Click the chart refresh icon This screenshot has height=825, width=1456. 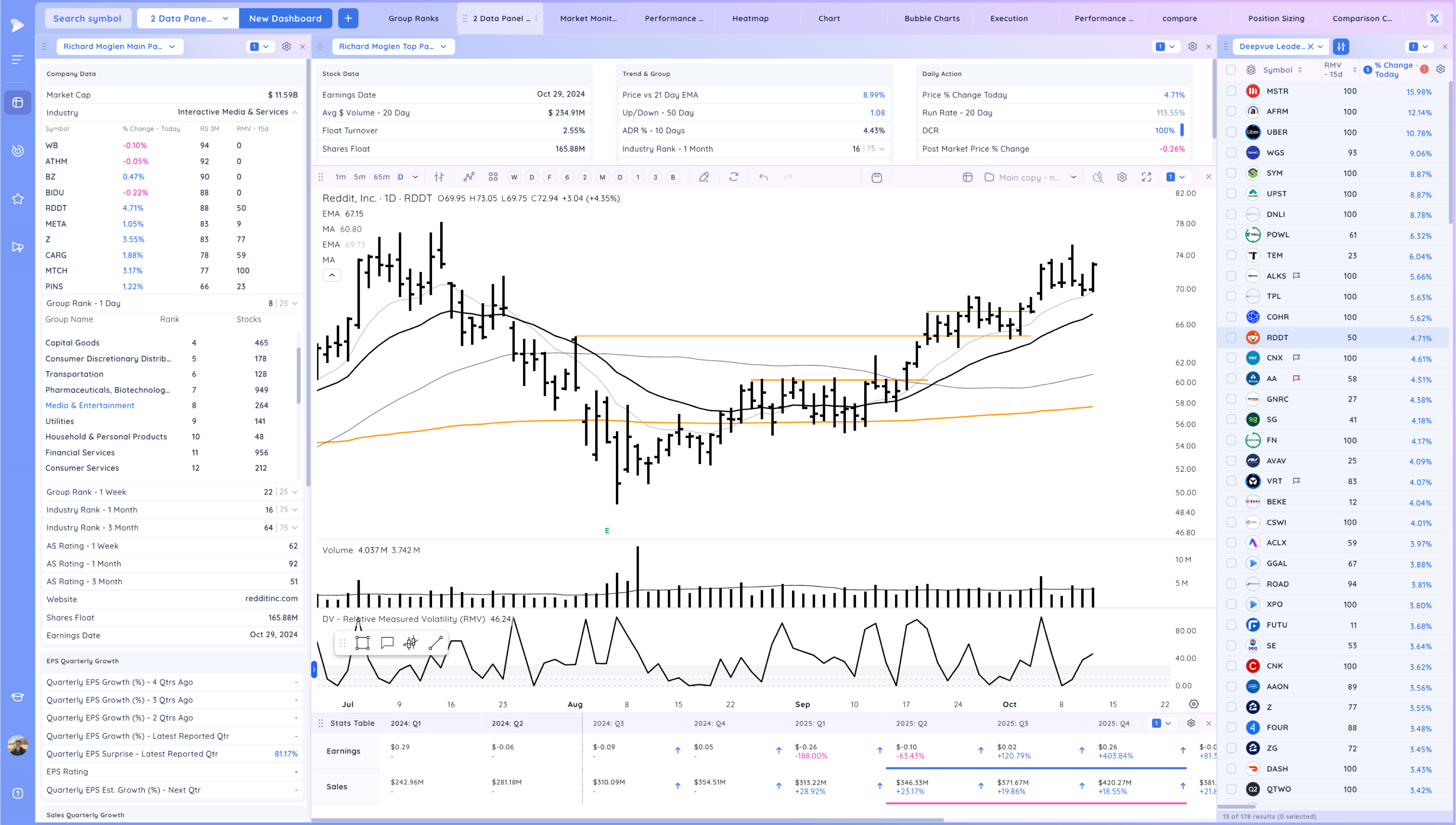[734, 177]
